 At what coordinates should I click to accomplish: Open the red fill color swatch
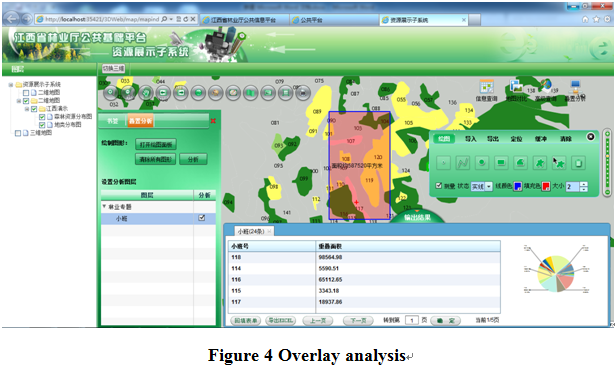coord(546,186)
